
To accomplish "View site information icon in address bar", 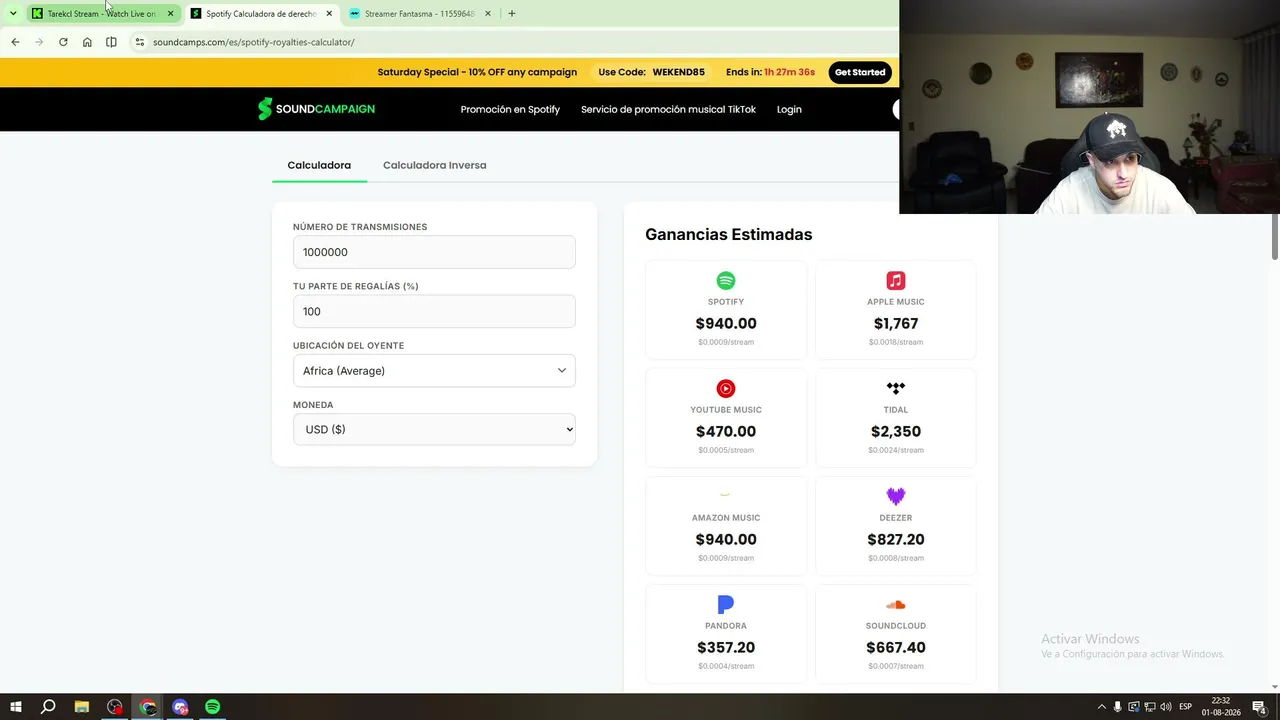I will (140, 42).
